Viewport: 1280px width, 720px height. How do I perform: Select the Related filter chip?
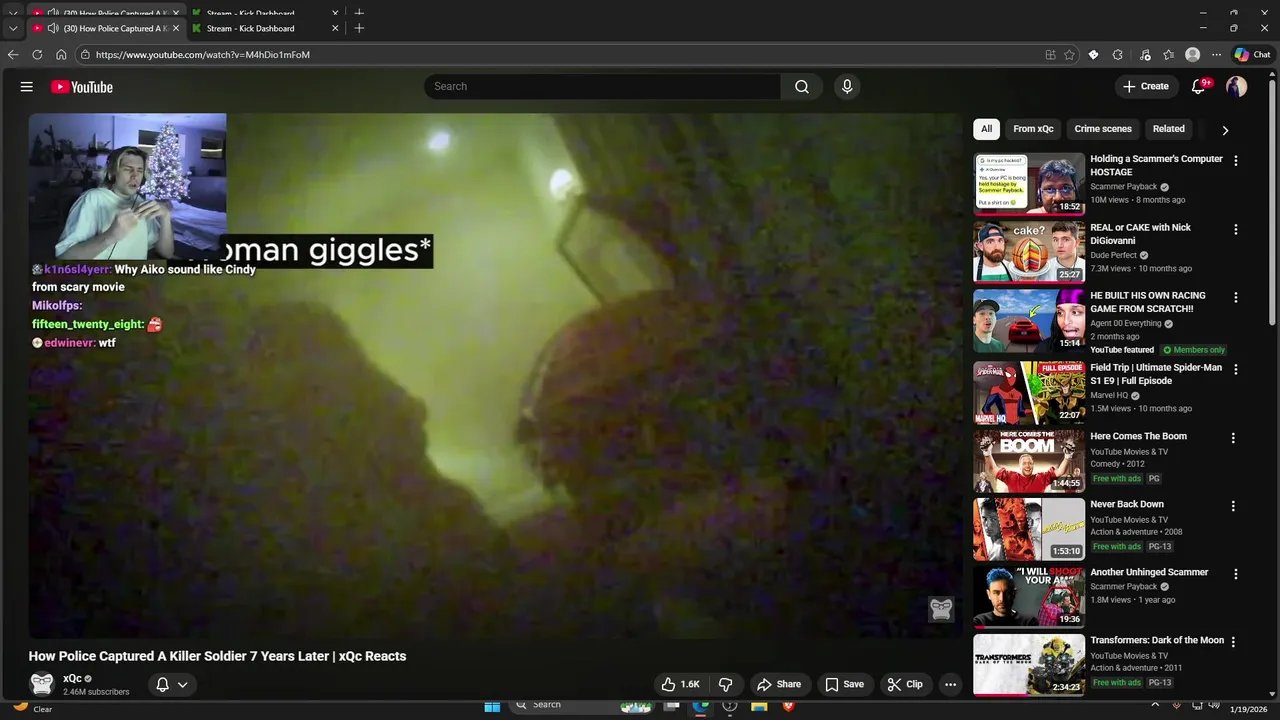(x=1168, y=129)
